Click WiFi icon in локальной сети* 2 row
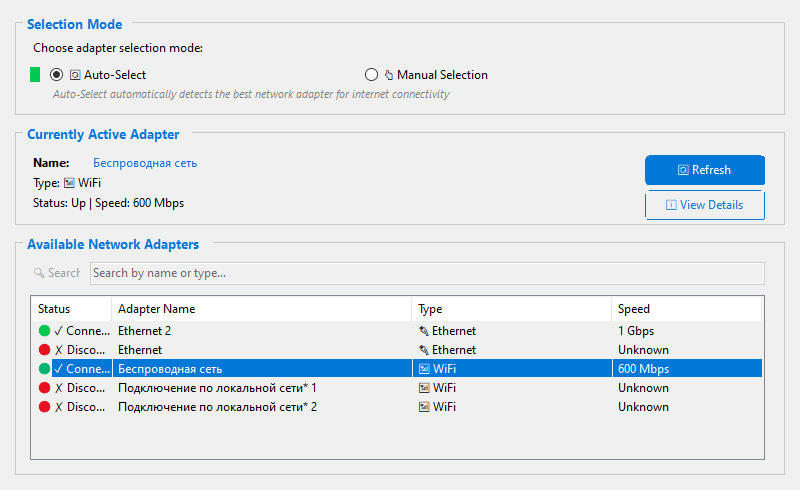 click(x=424, y=407)
